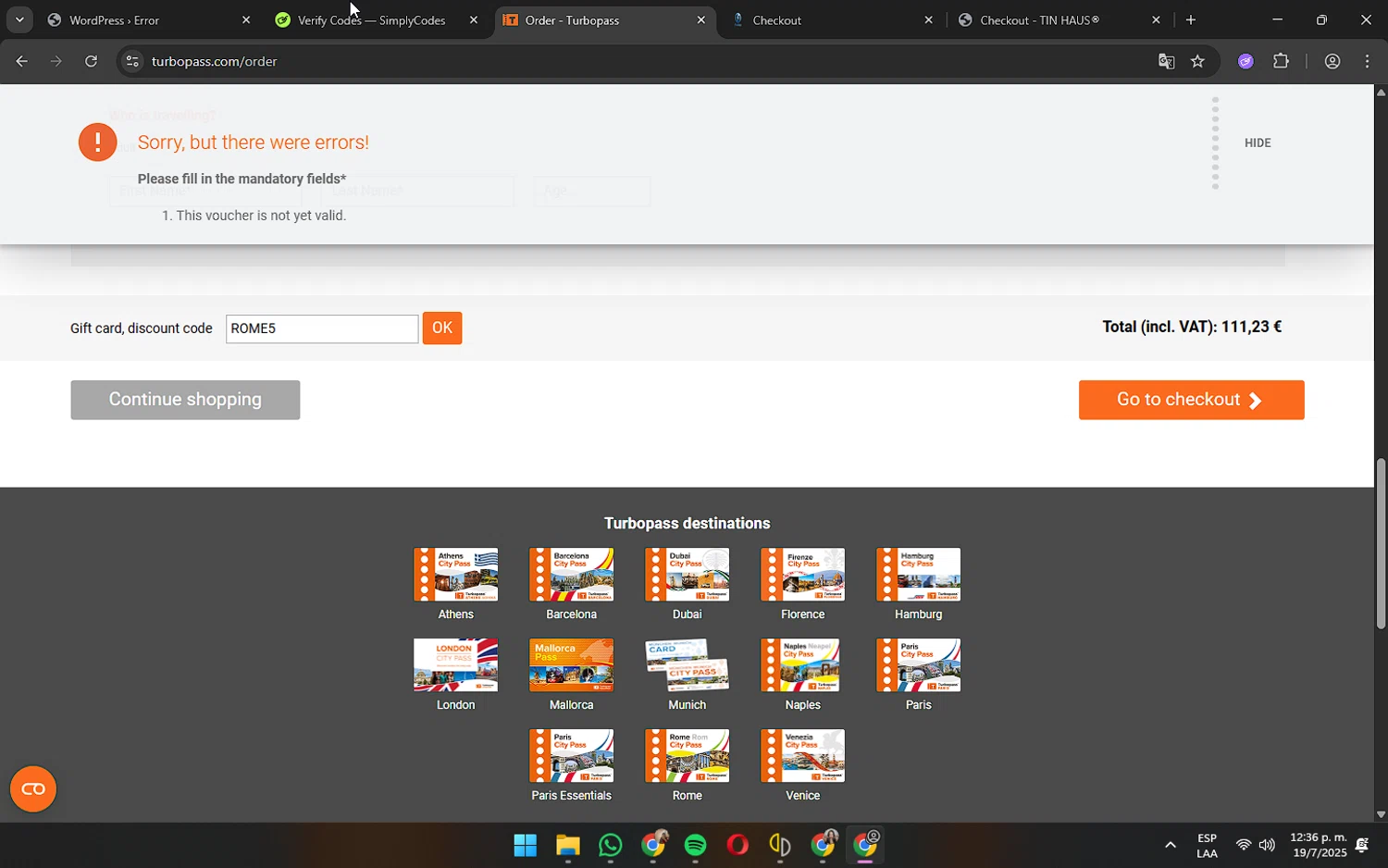Viewport: 1388px width, 868px height.
Task: Open the Mallorca Pass thumbnail
Action: point(571,665)
